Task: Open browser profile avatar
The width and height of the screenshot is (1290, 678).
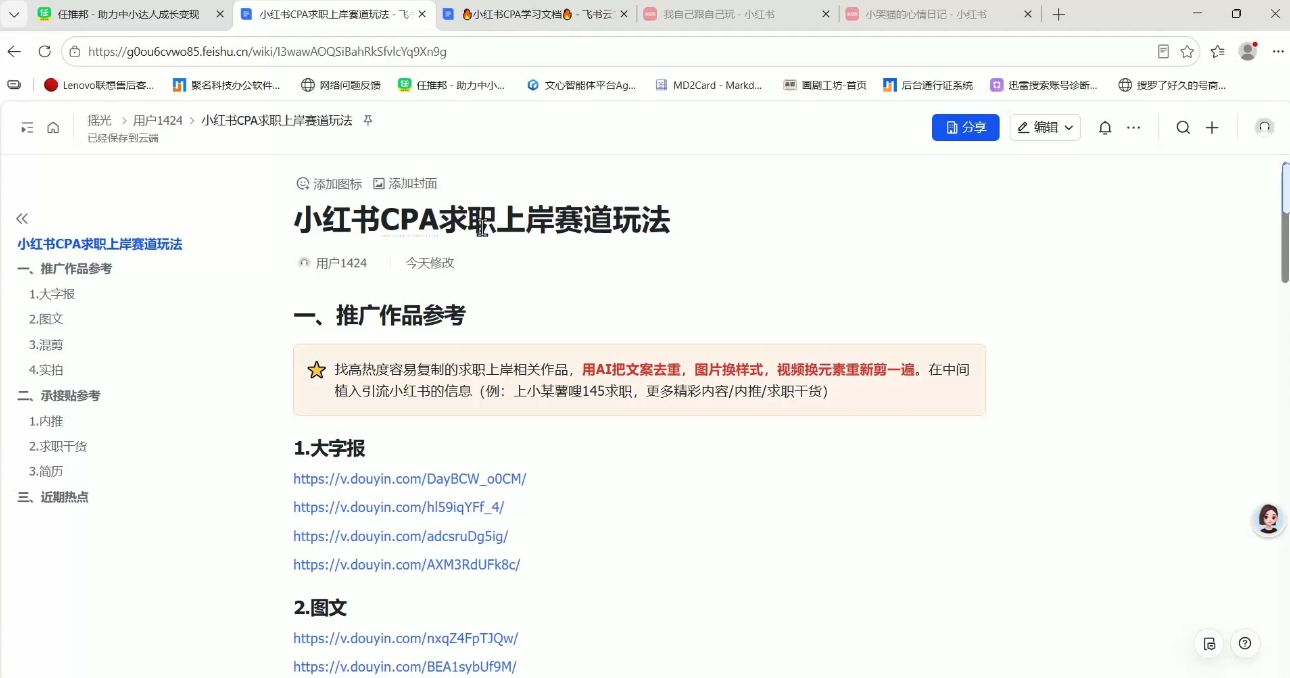Action: [x=1247, y=51]
